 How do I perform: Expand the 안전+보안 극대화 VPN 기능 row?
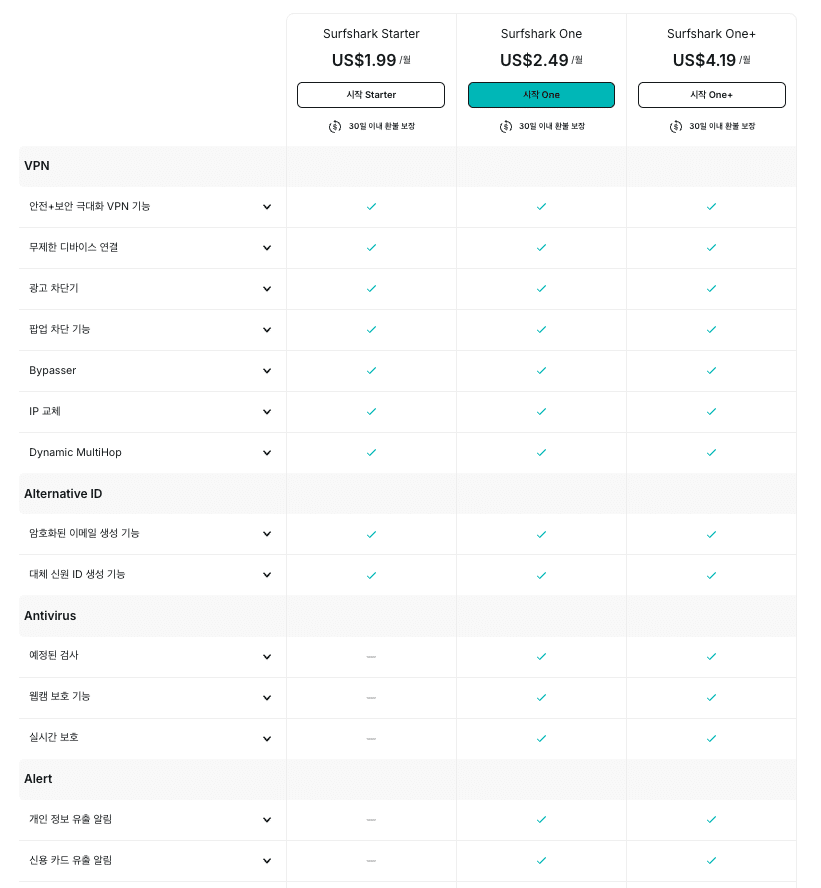click(267, 207)
